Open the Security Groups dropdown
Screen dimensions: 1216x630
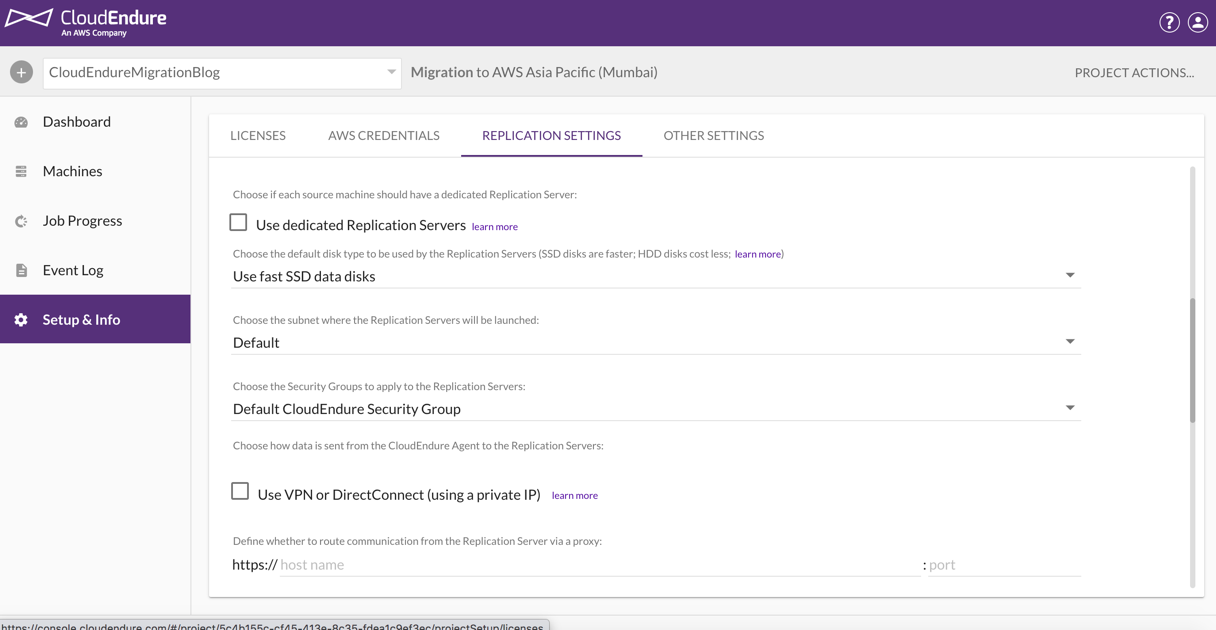tap(1070, 407)
